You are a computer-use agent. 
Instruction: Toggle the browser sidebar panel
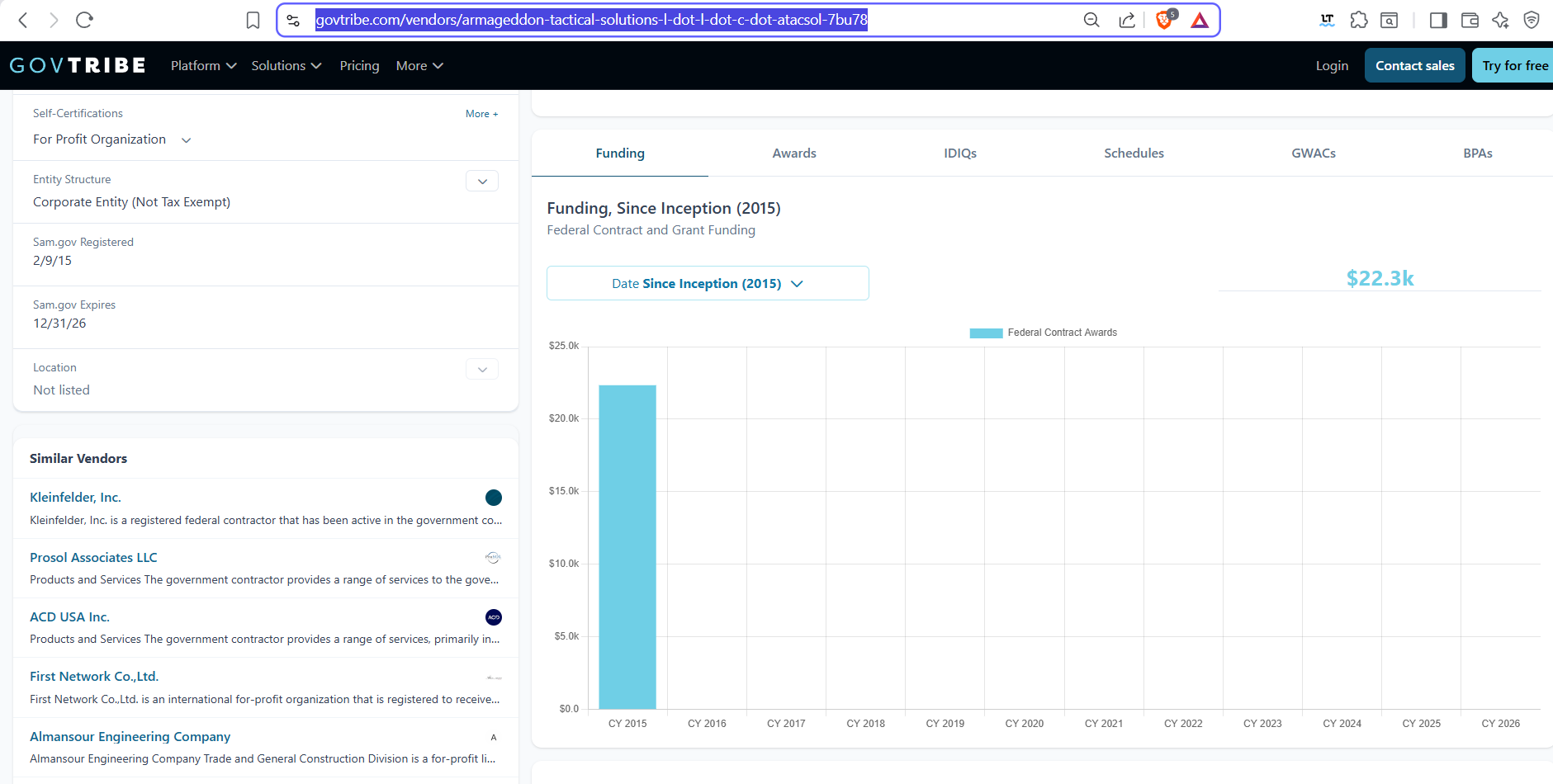pos(1438,20)
